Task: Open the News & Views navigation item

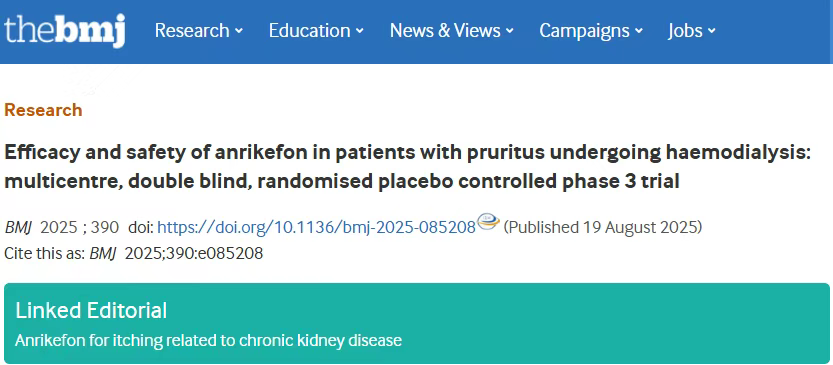Action: click(445, 31)
